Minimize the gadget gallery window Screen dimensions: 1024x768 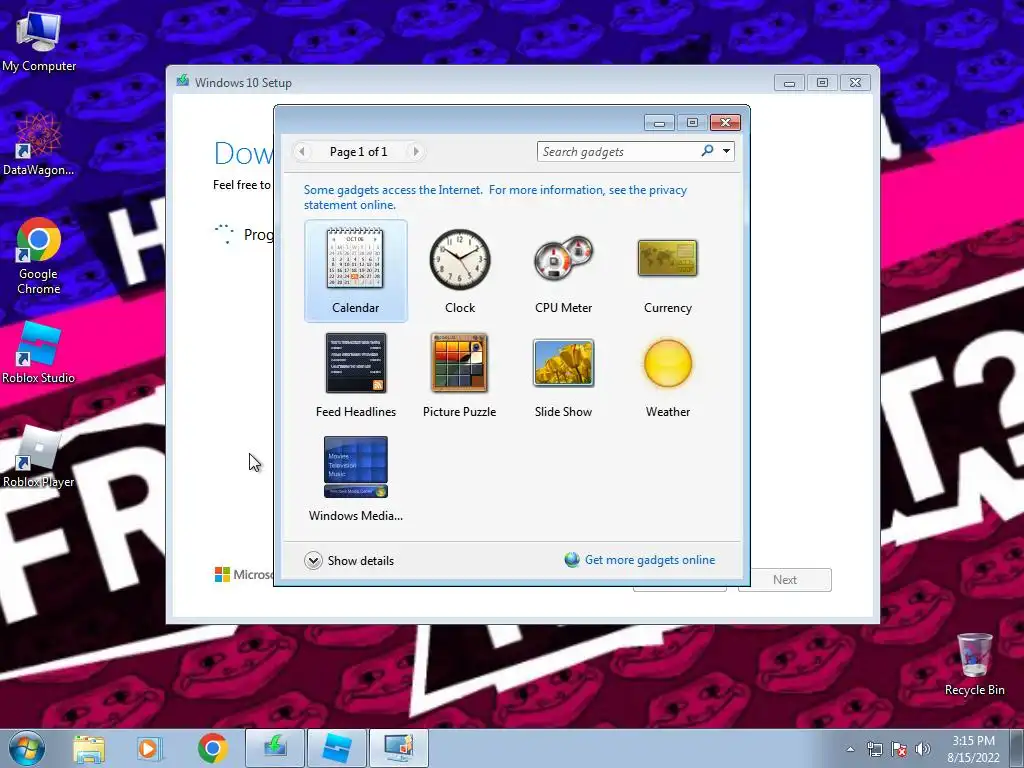[x=660, y=123]
